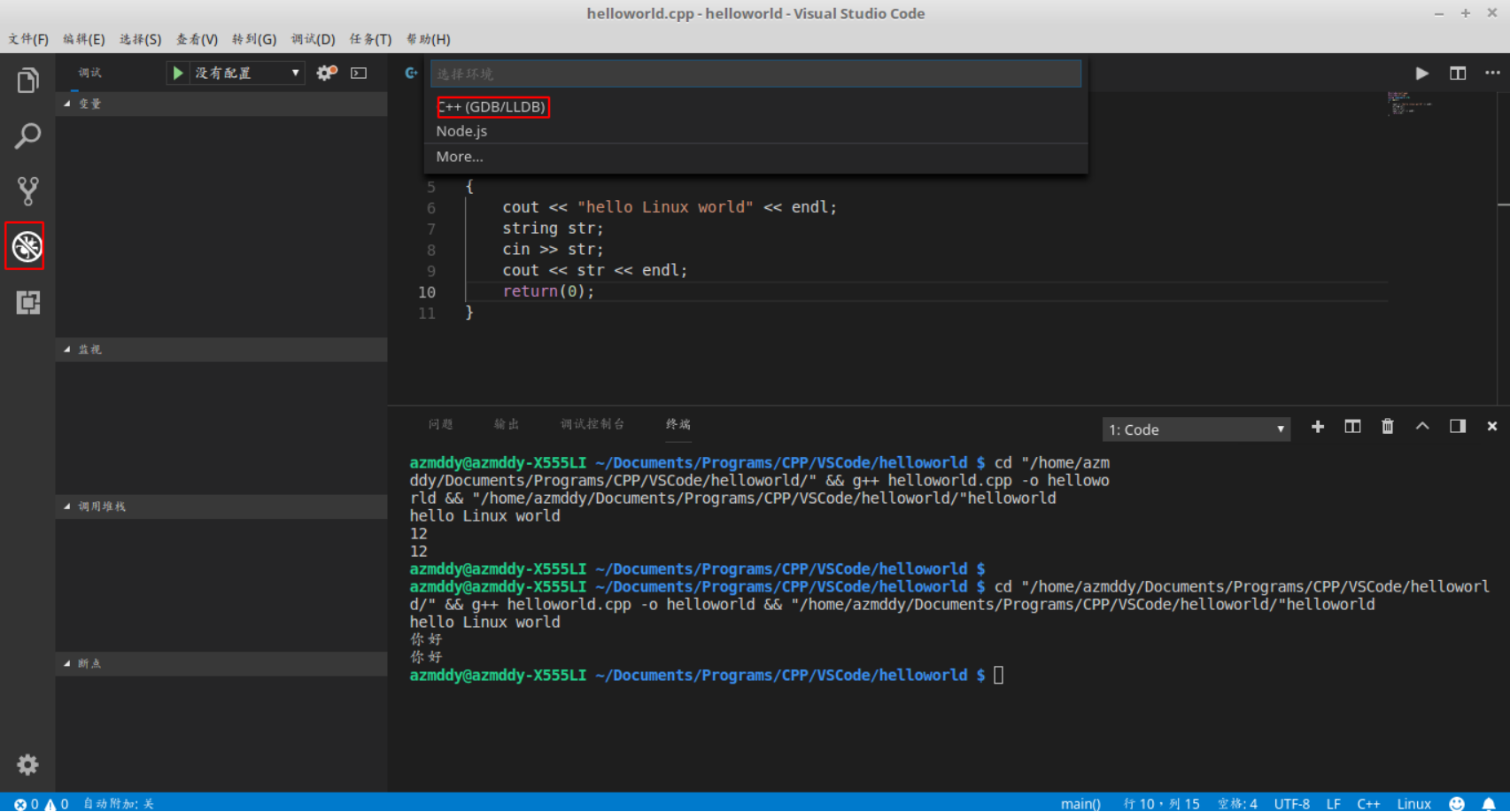Open the debug configuration dropdown
1510x812 pixels.
(246, 73)
